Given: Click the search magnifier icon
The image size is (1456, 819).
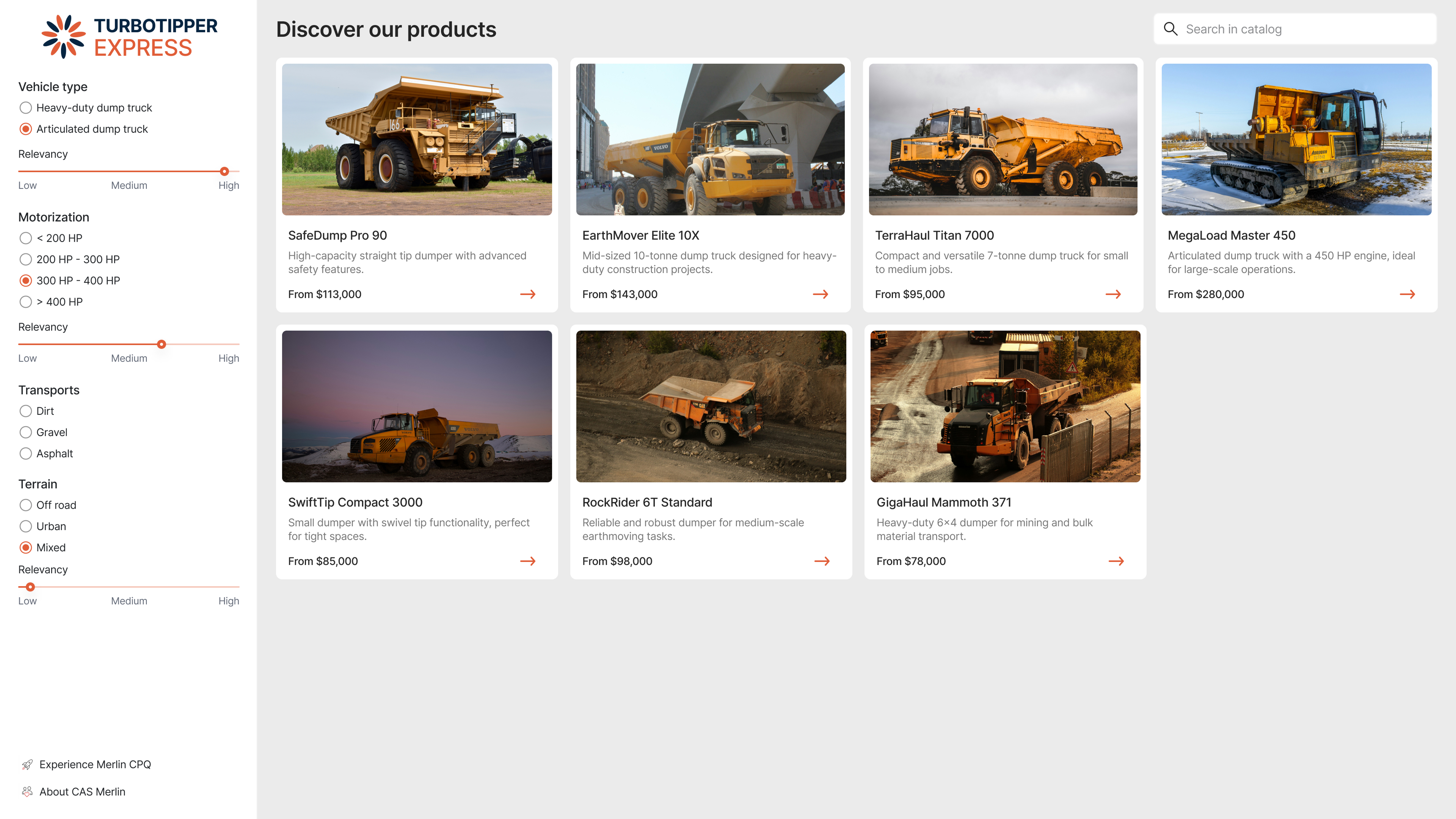Looking at the screenshot, I should pos(1170,29).
